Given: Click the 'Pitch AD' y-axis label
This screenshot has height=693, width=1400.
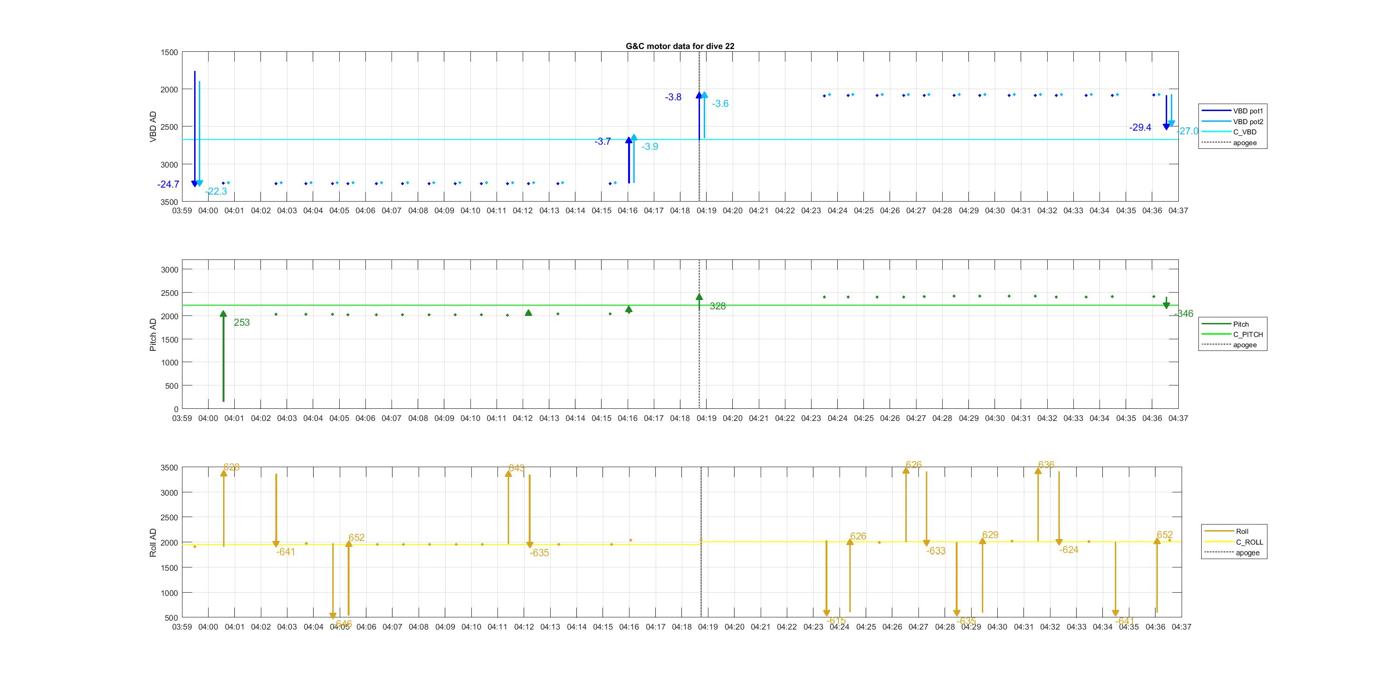Looking at the screenshot, I should point(155,334).
